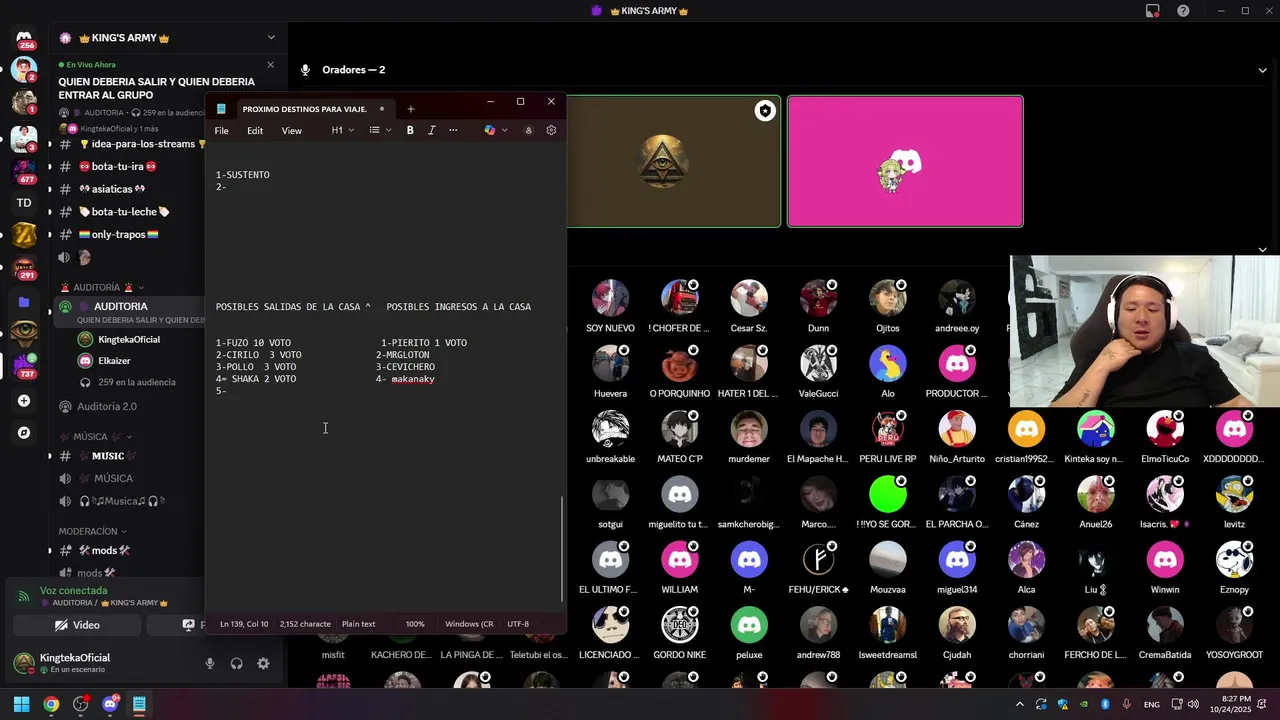Click the volume icon in system tray

pos(1192,704)
